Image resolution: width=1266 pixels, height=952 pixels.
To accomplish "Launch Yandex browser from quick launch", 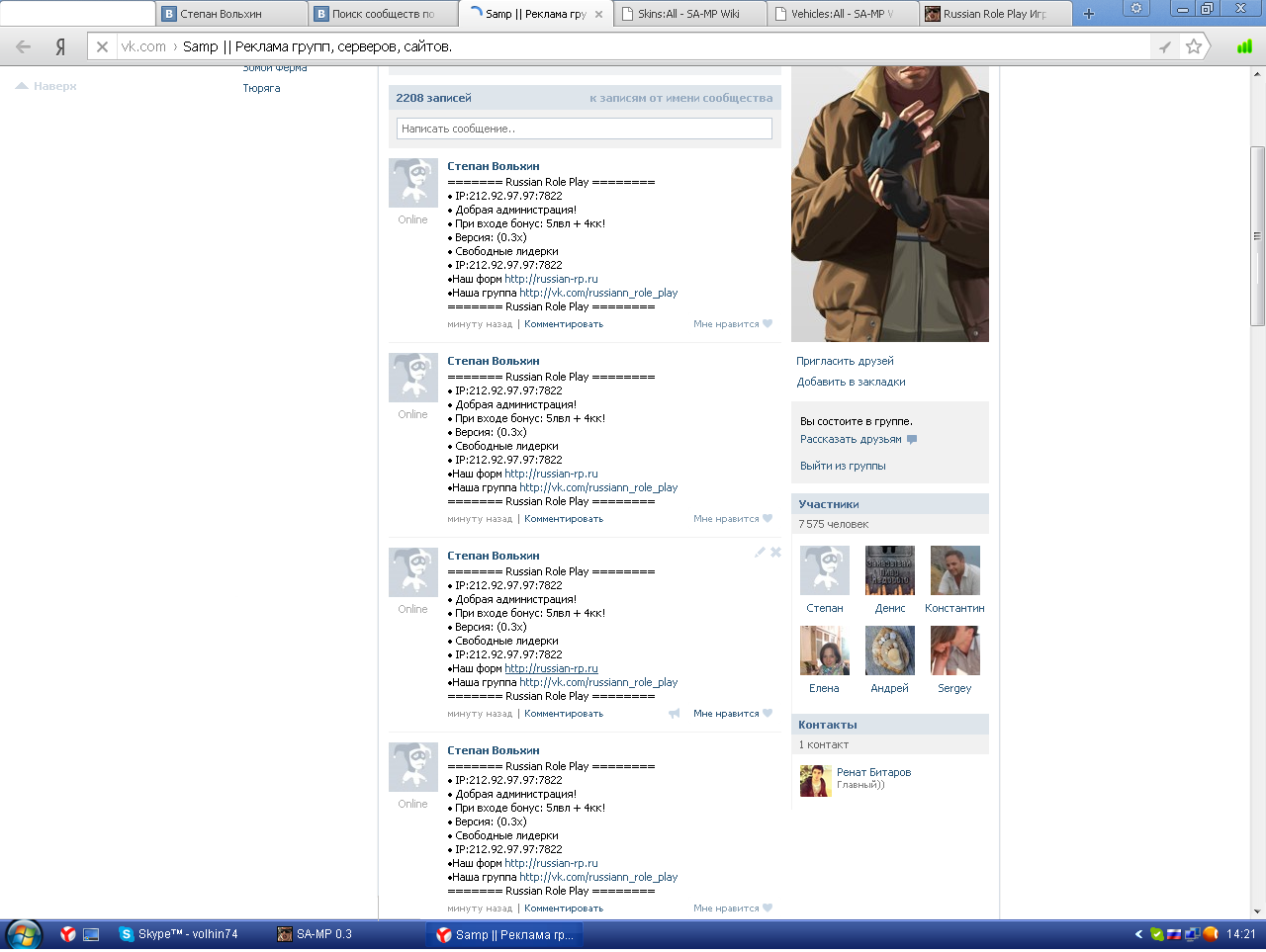I will coord(68,934).
